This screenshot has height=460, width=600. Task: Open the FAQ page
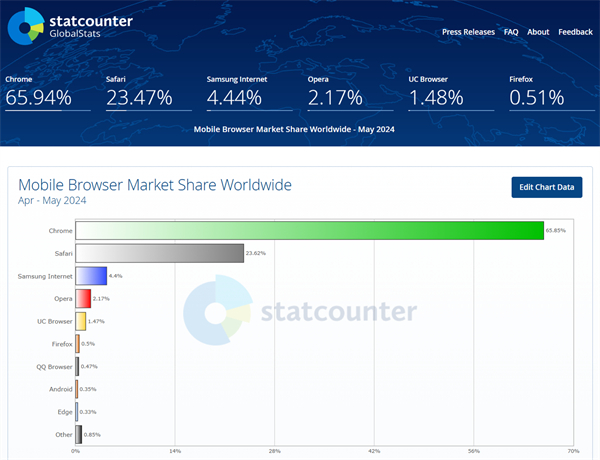click(511, 32)
